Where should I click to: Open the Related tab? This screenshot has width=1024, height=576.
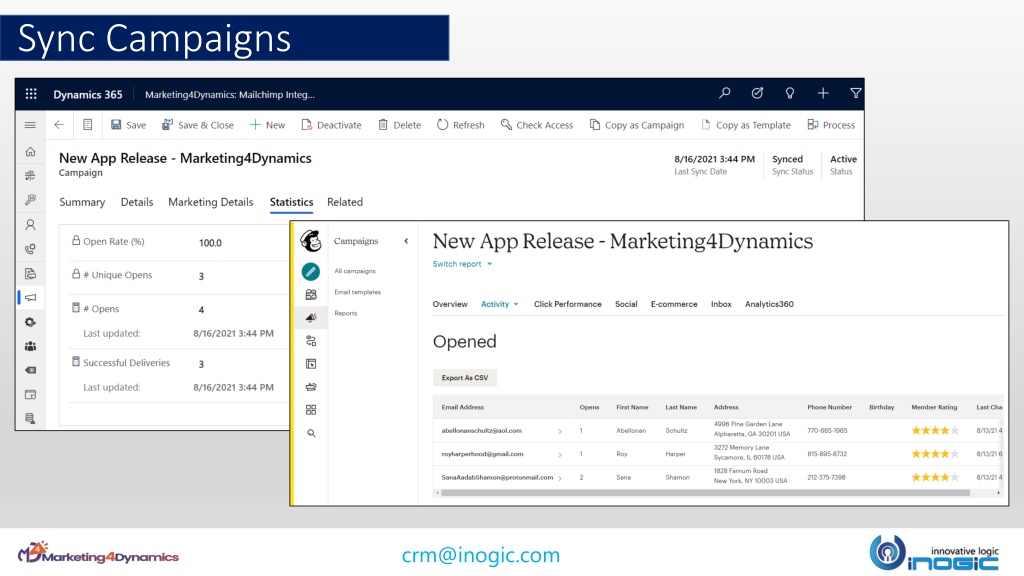click(345, 202)
